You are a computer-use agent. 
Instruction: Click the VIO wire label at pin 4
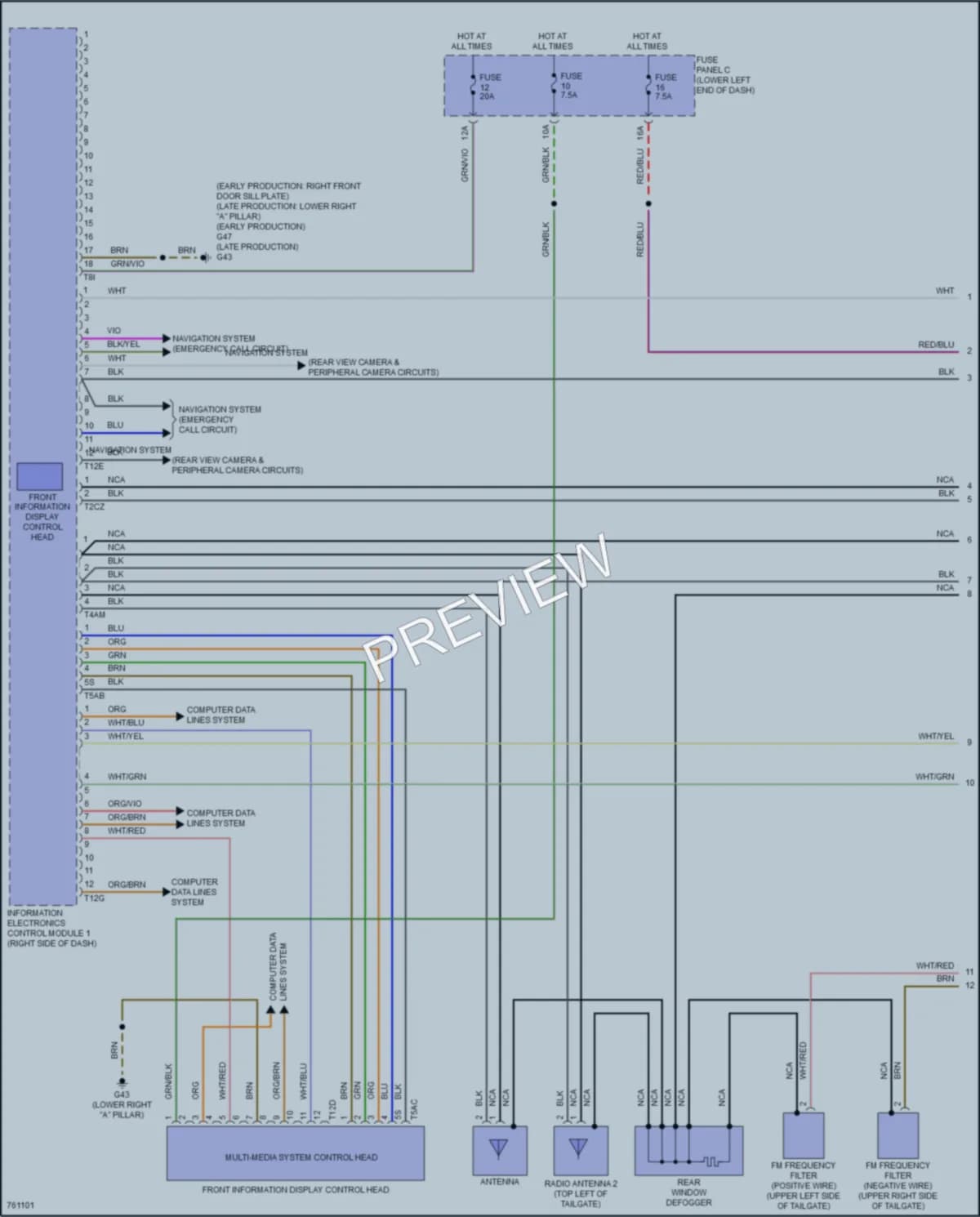click(114, 331)
